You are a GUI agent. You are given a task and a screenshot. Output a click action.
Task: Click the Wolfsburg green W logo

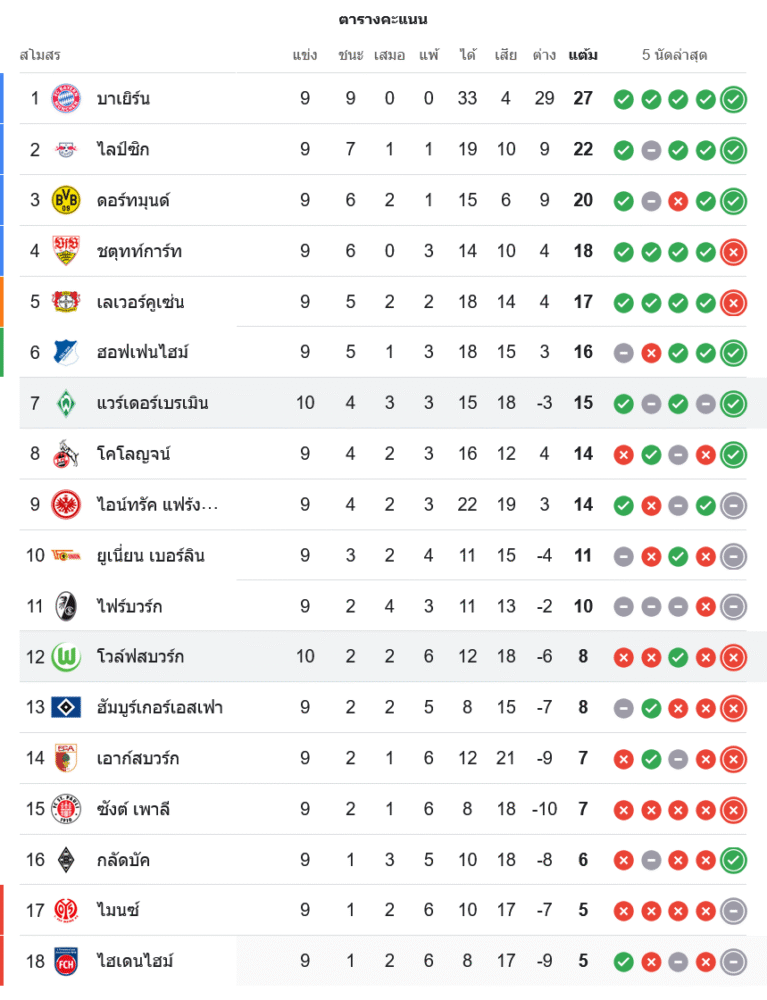click(66, 657)
